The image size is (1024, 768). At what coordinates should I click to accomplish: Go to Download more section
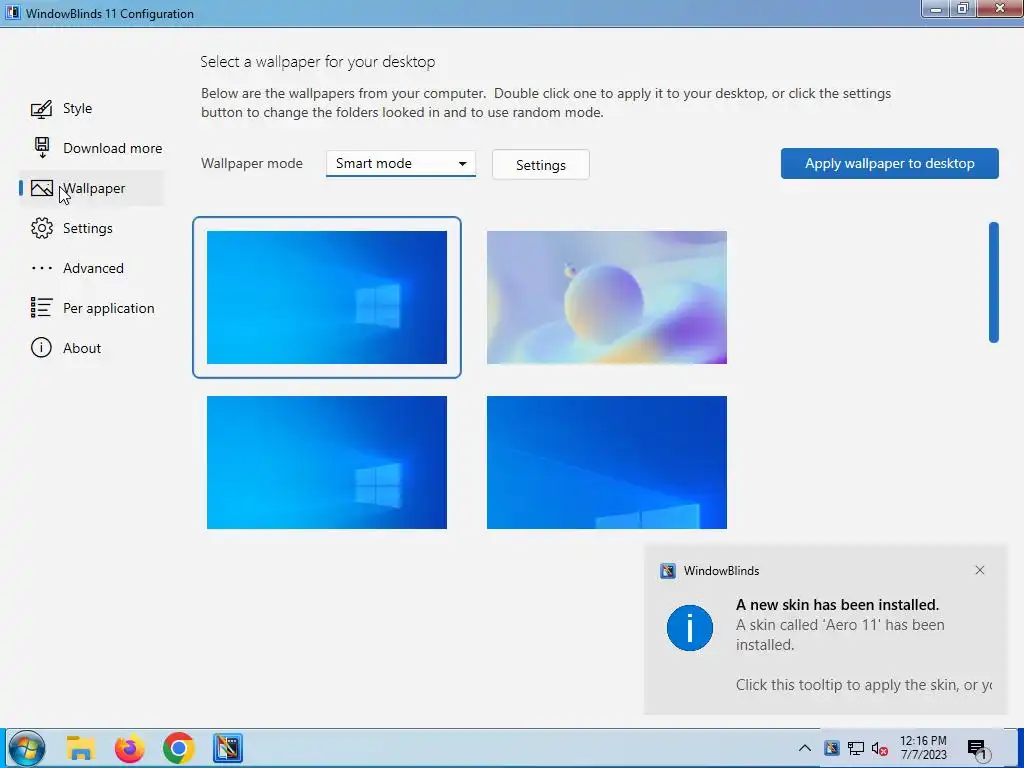pos(91,148)
